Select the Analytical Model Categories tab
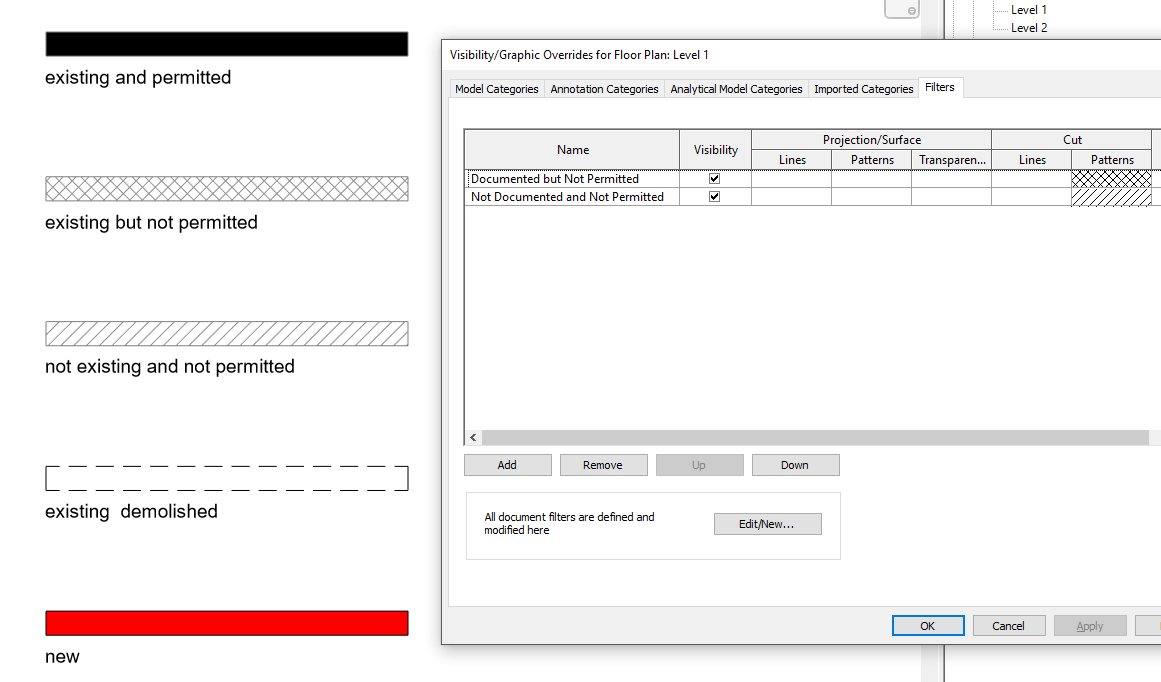This screenshot has height=682, width=1161. click(x=736, y=88)
